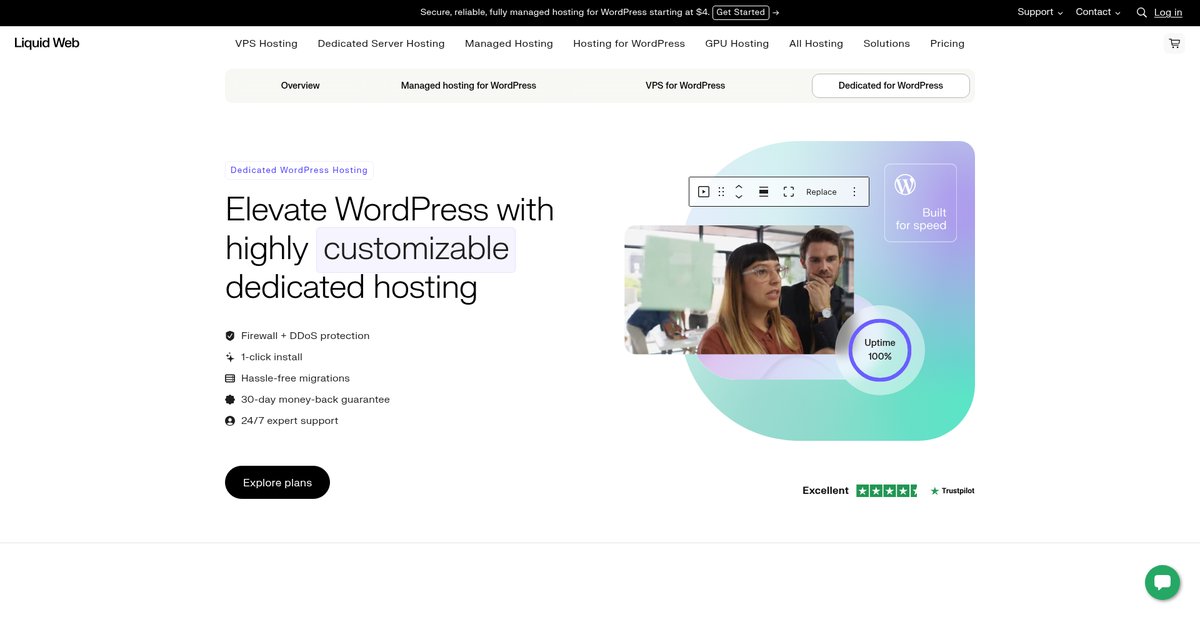Expand the Contact dropdown
This screenshot has height=620, width=1200.
pos(1098,12)
